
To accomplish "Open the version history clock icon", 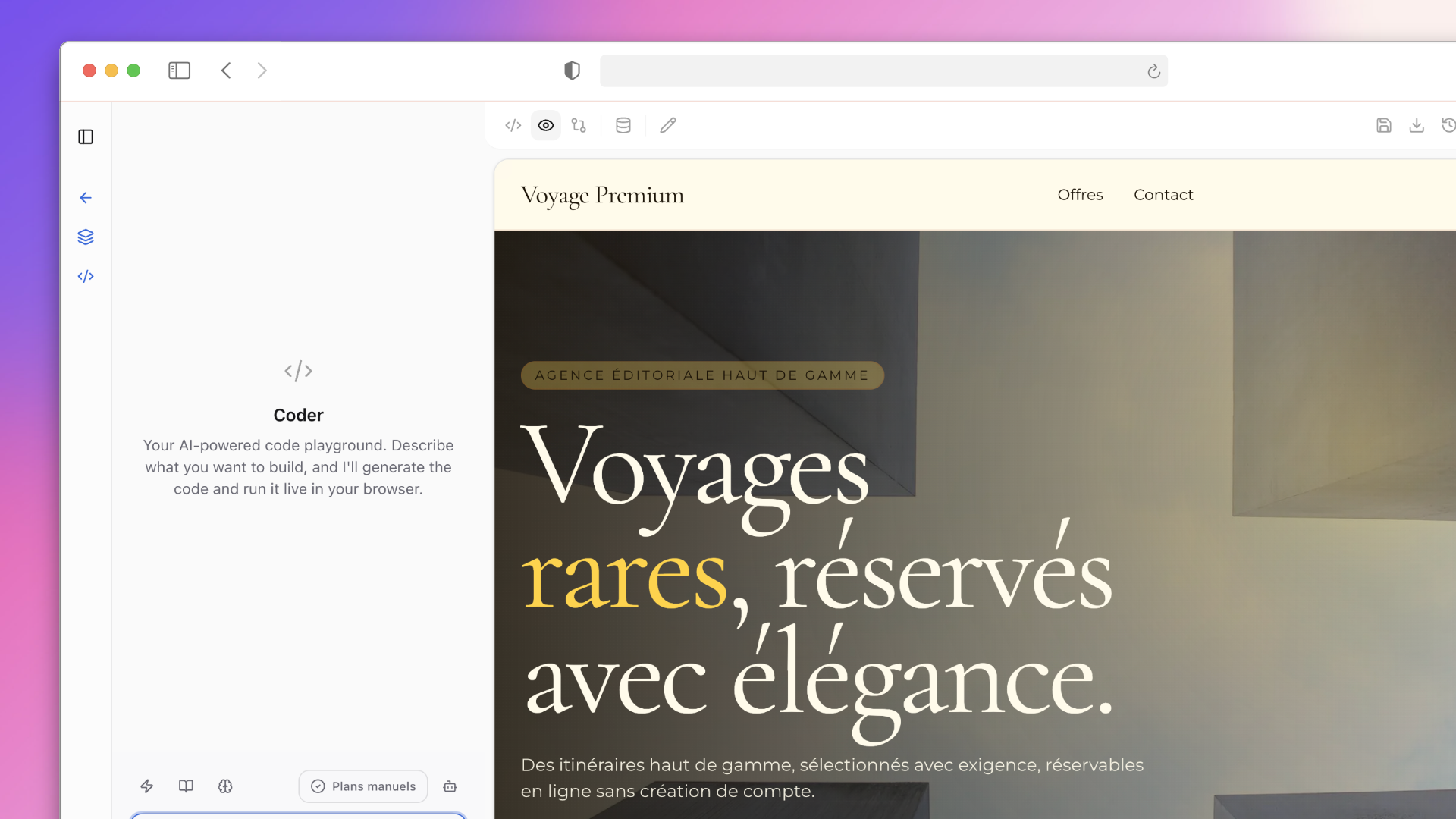I will 1448,125.
